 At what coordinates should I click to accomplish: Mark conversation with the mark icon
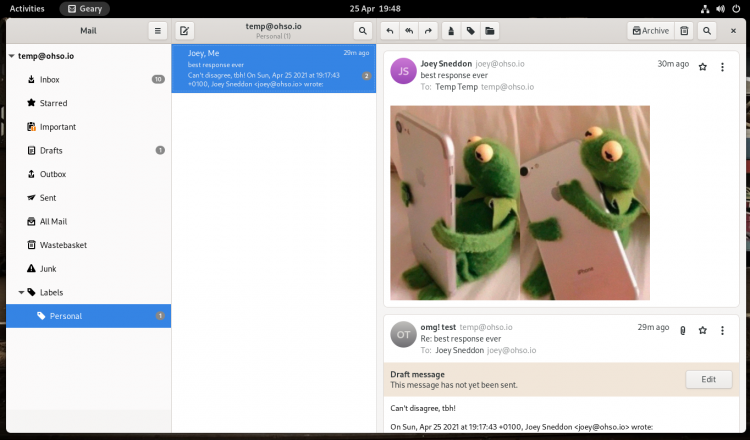[x=451, y=31]
